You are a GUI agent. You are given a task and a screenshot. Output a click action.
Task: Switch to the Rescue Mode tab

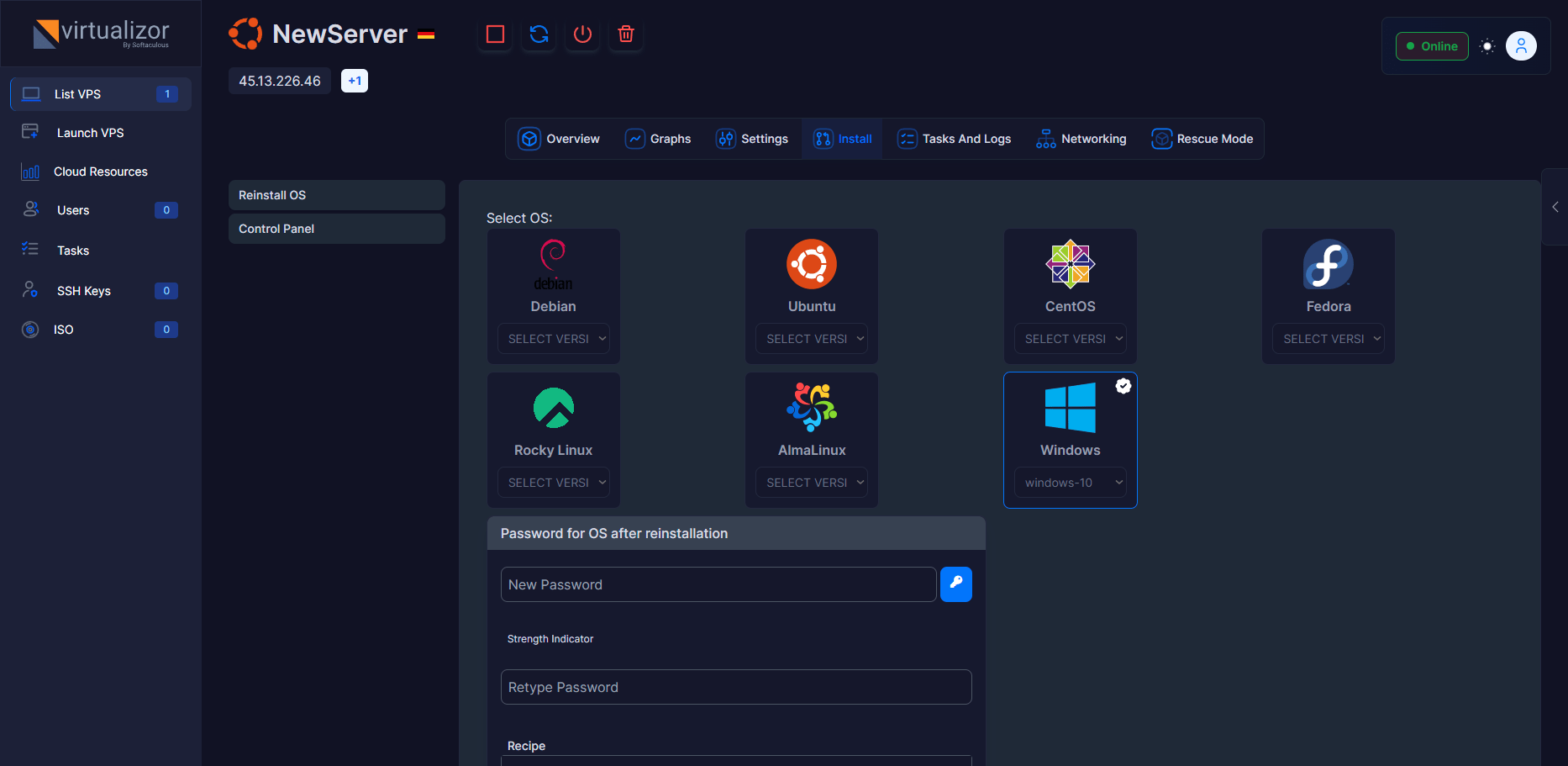pyautogui.click(x=1202, y=139)
